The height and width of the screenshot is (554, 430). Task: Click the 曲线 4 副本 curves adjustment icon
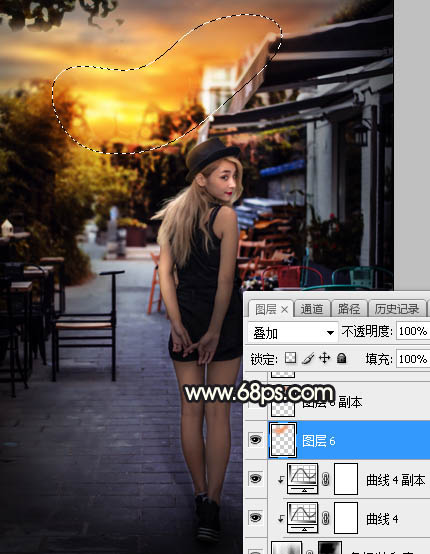click(x=302, y=479)
